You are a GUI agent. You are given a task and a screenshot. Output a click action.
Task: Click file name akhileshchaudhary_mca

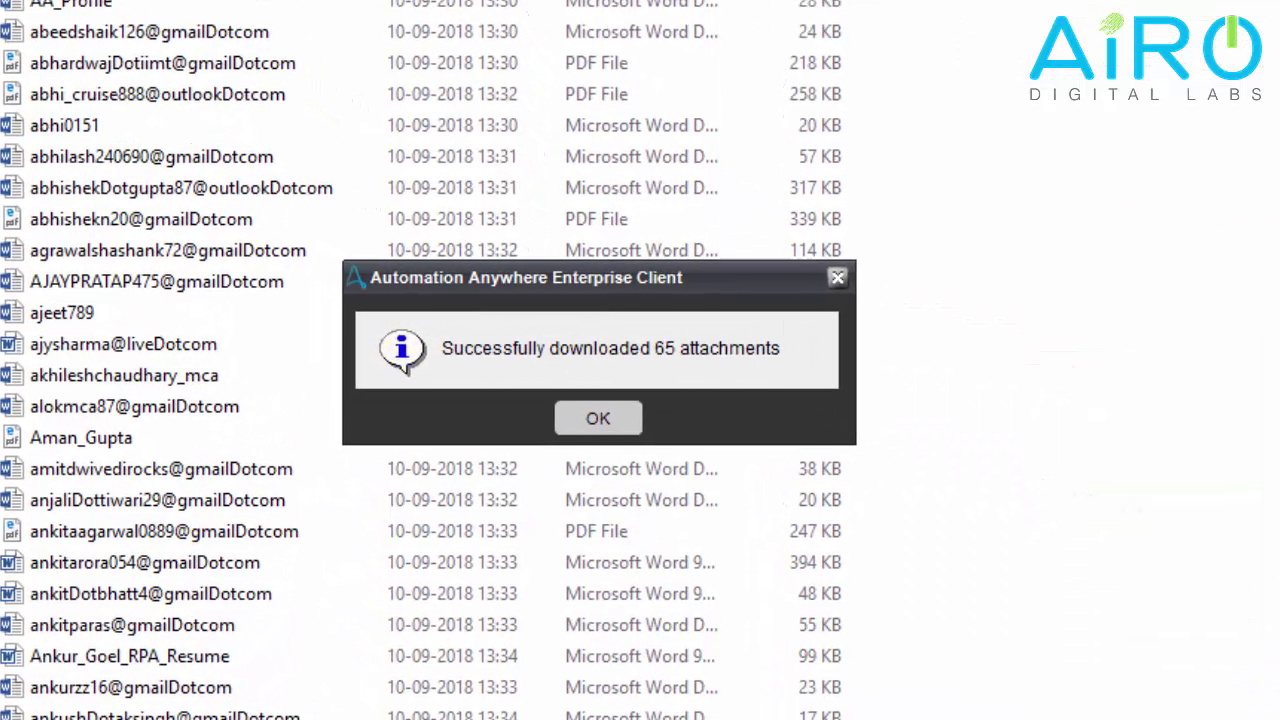124,375
